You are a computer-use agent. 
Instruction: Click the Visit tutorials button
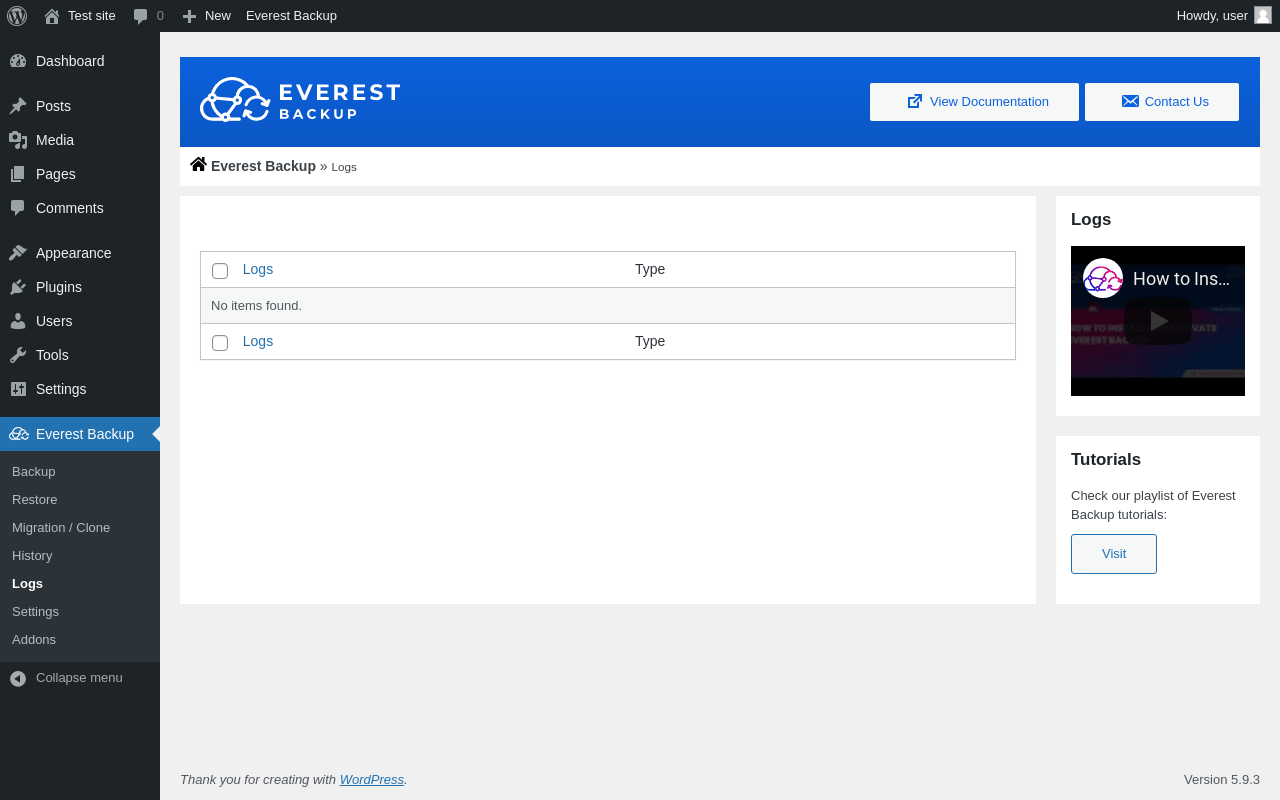tap(1114, 554)
